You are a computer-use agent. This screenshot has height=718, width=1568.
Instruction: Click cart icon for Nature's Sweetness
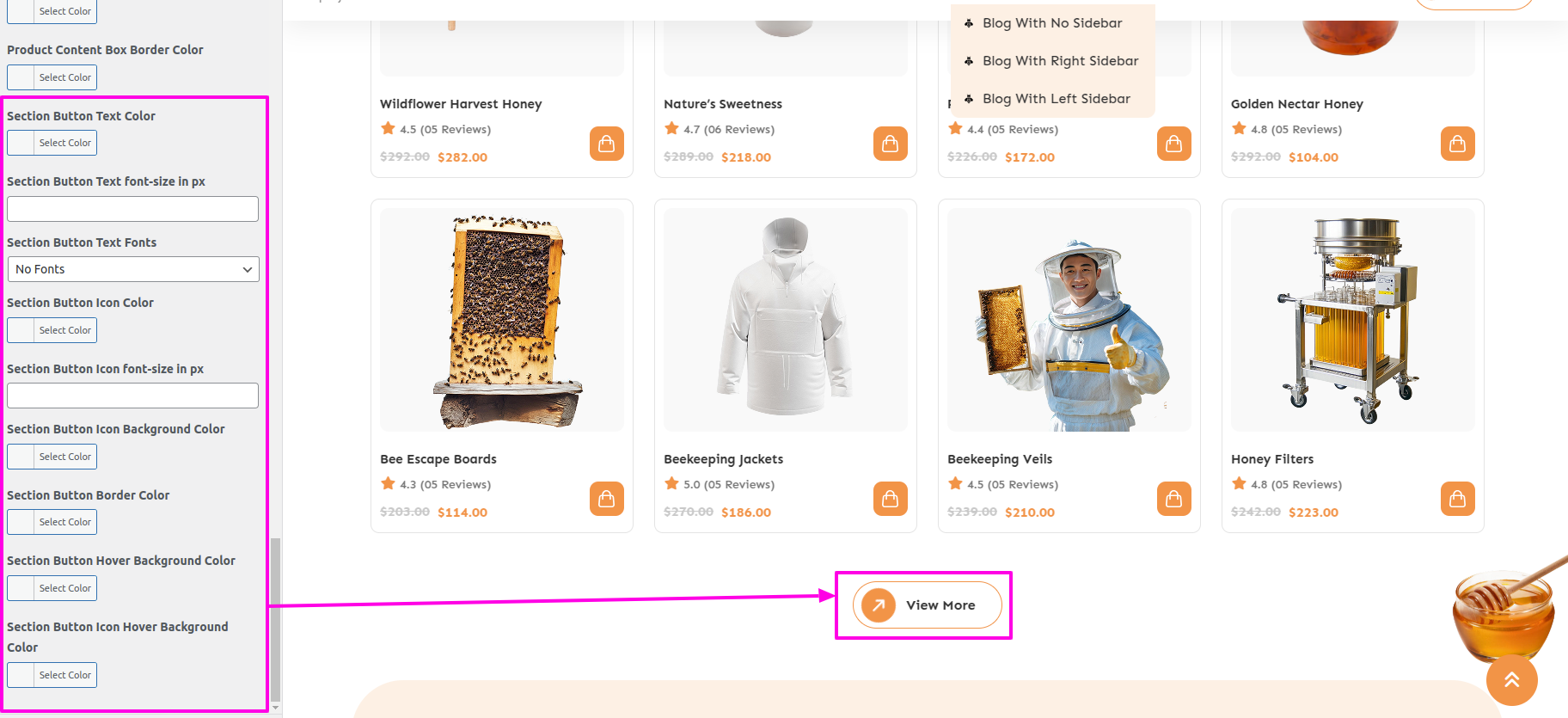tap(890, 144)
